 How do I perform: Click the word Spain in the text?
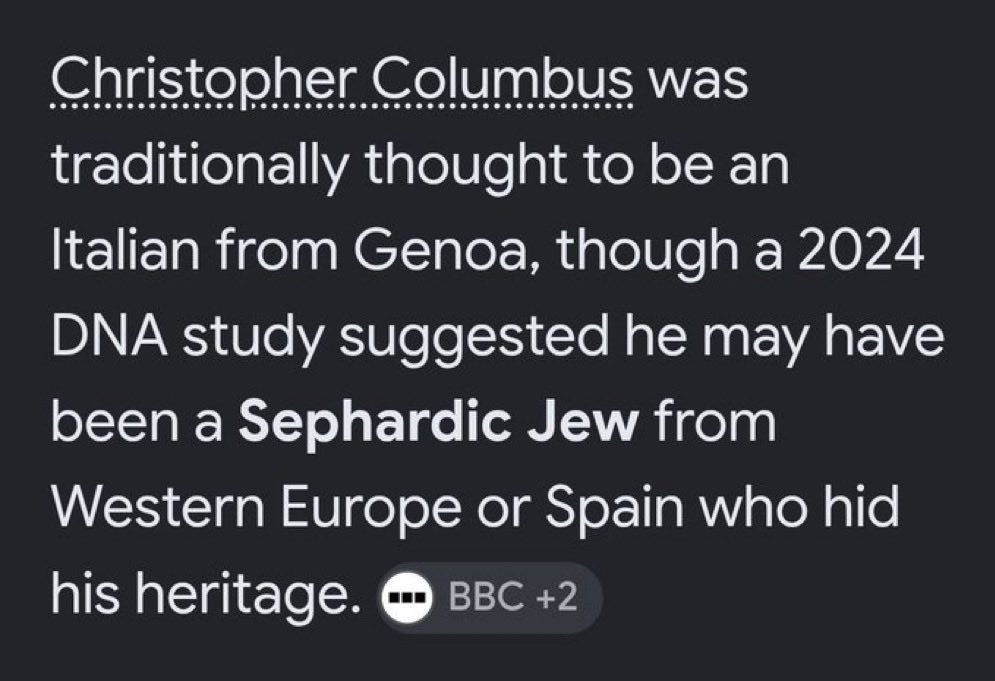[614, 507]
